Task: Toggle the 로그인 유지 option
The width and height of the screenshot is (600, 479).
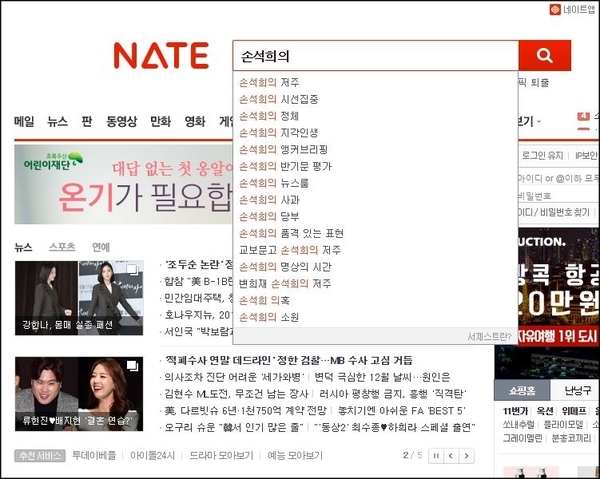Action: (x=542, y=156)
